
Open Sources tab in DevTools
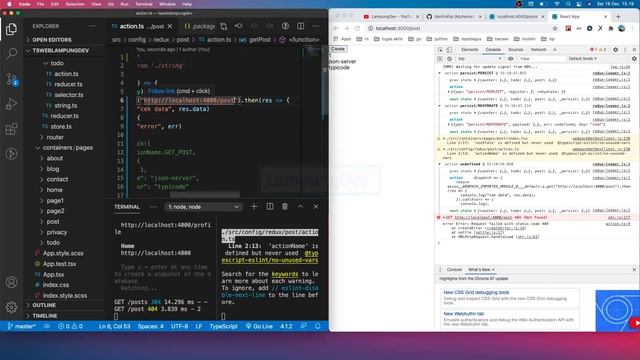pyautogui.click(x=516, y=49)
